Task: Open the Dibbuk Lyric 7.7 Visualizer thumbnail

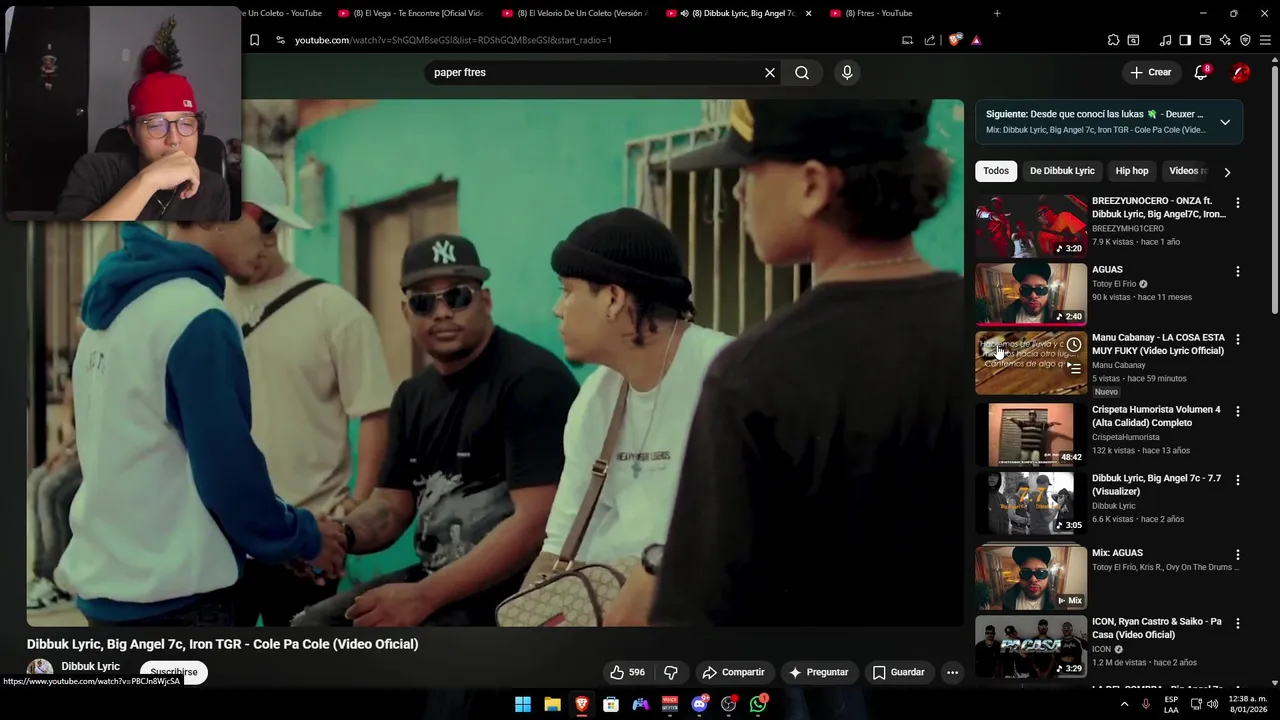Action: (x=1031, y=504)
